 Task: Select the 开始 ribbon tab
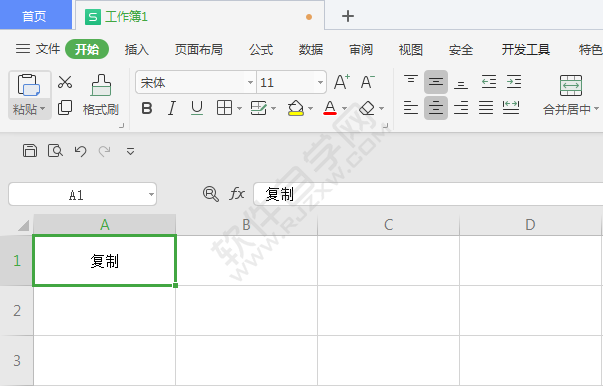click(x=87, y=49)
